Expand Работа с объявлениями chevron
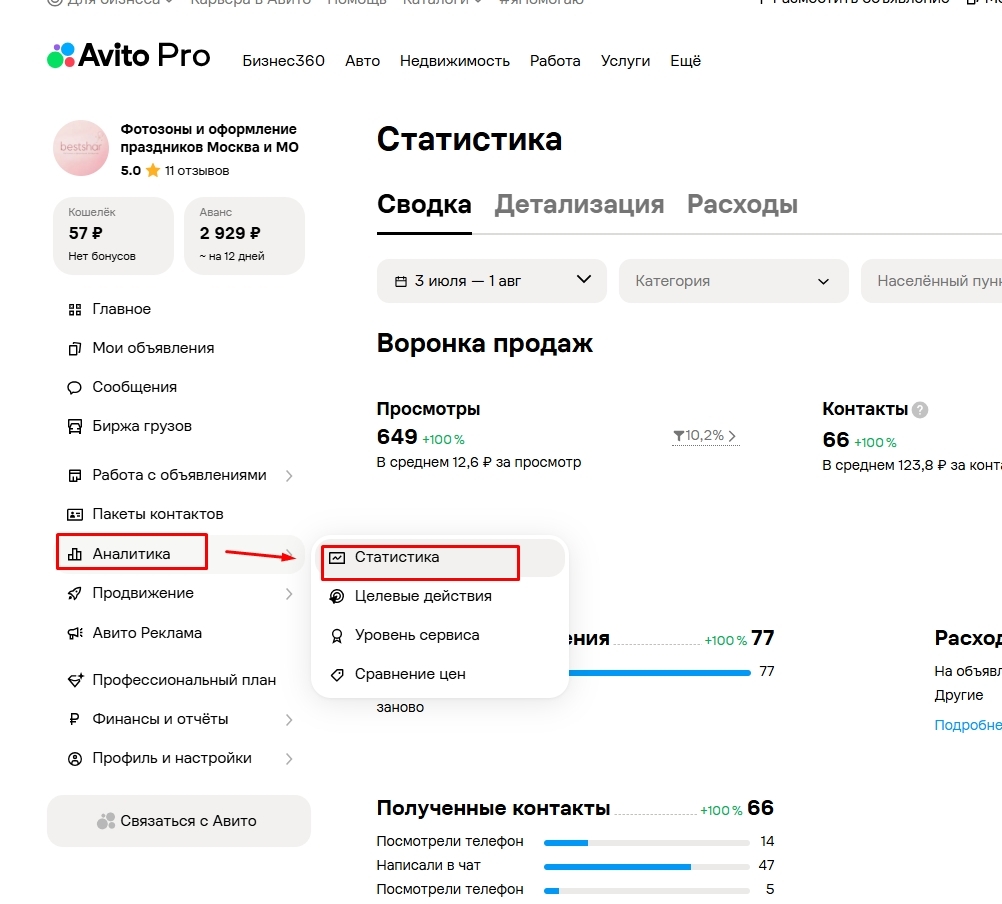This screenshot has width=1002, height=904. pyautogui.click(x=289, y=476)
